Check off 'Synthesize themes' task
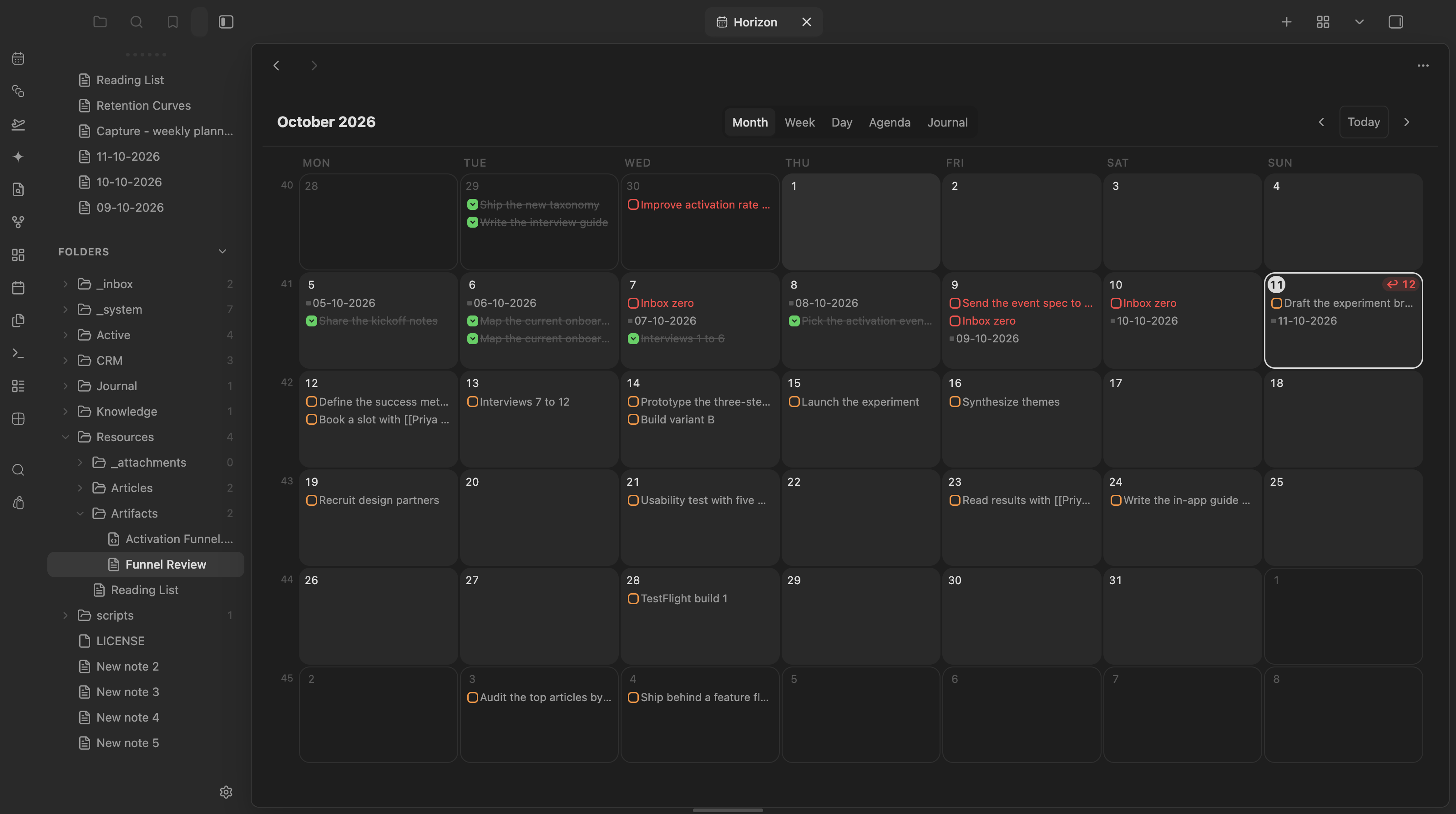 click(955, 402)
